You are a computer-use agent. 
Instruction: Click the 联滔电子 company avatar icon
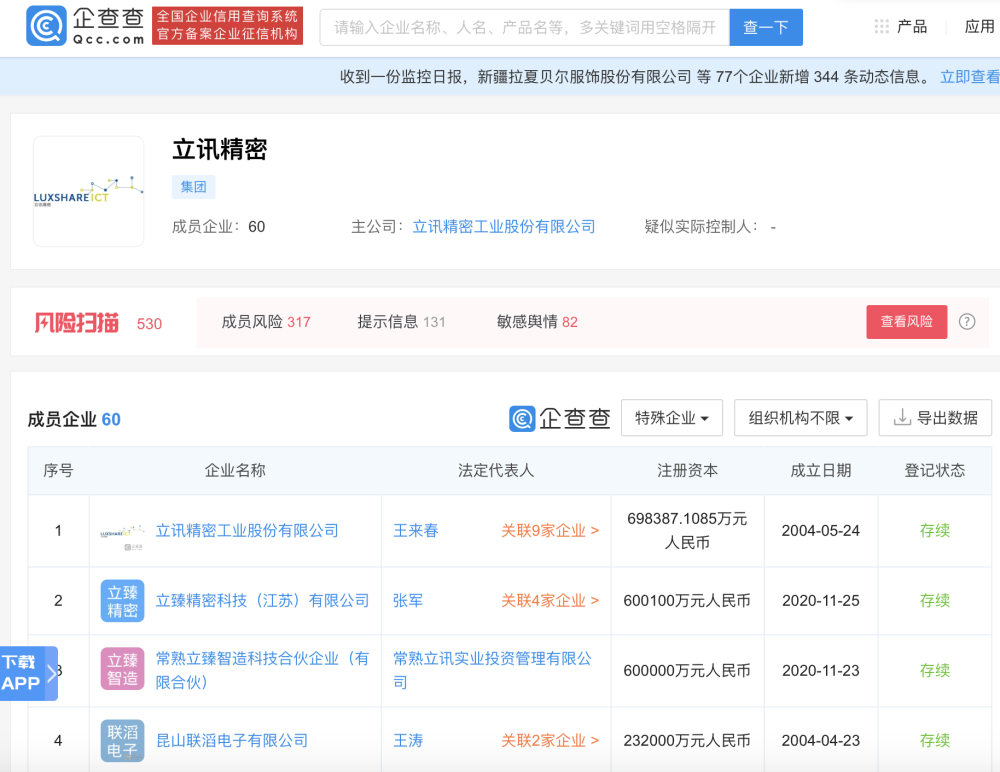[122, 741]
